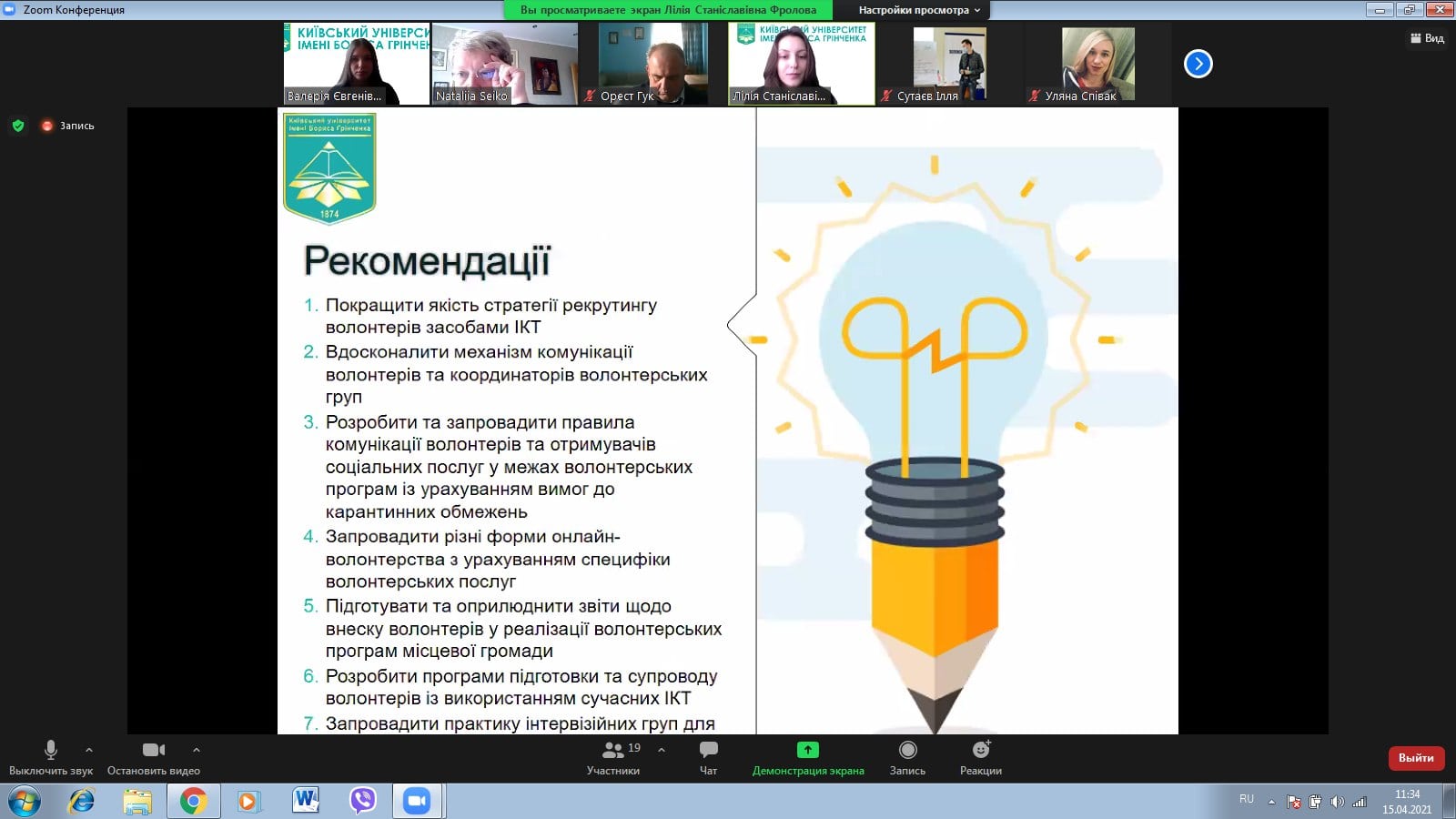
Task: Click the green Share Screen icon
Action: [x=807, y=751]
